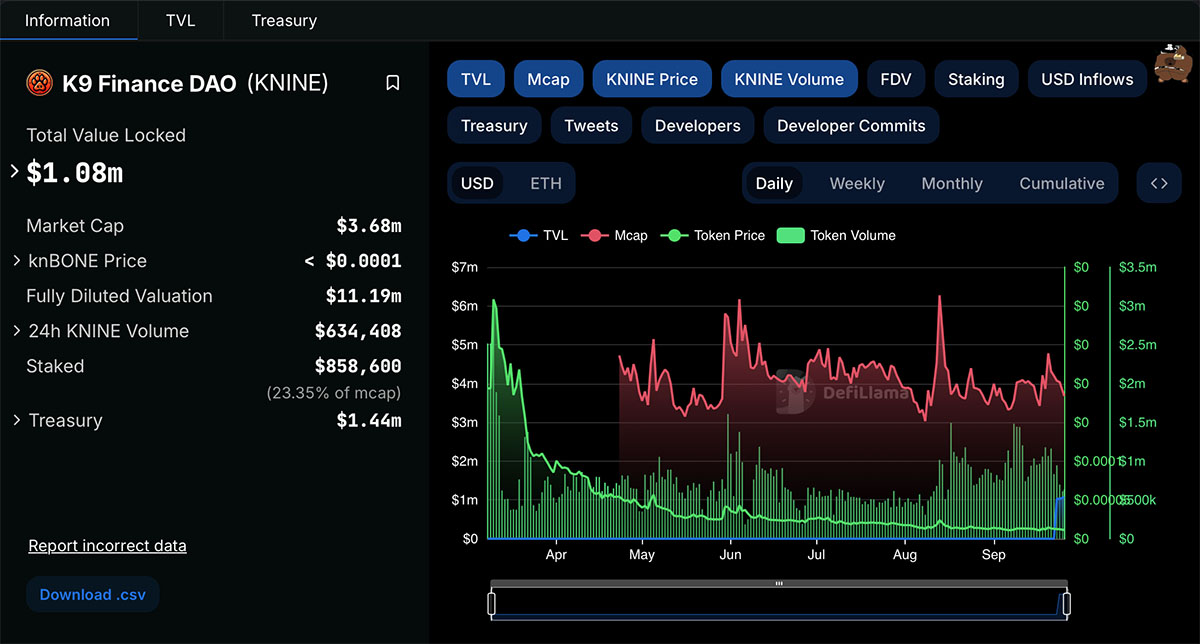Screen dimensions: 1200x644
Task: Switch to the TVL tab
Action: point(181,20)
